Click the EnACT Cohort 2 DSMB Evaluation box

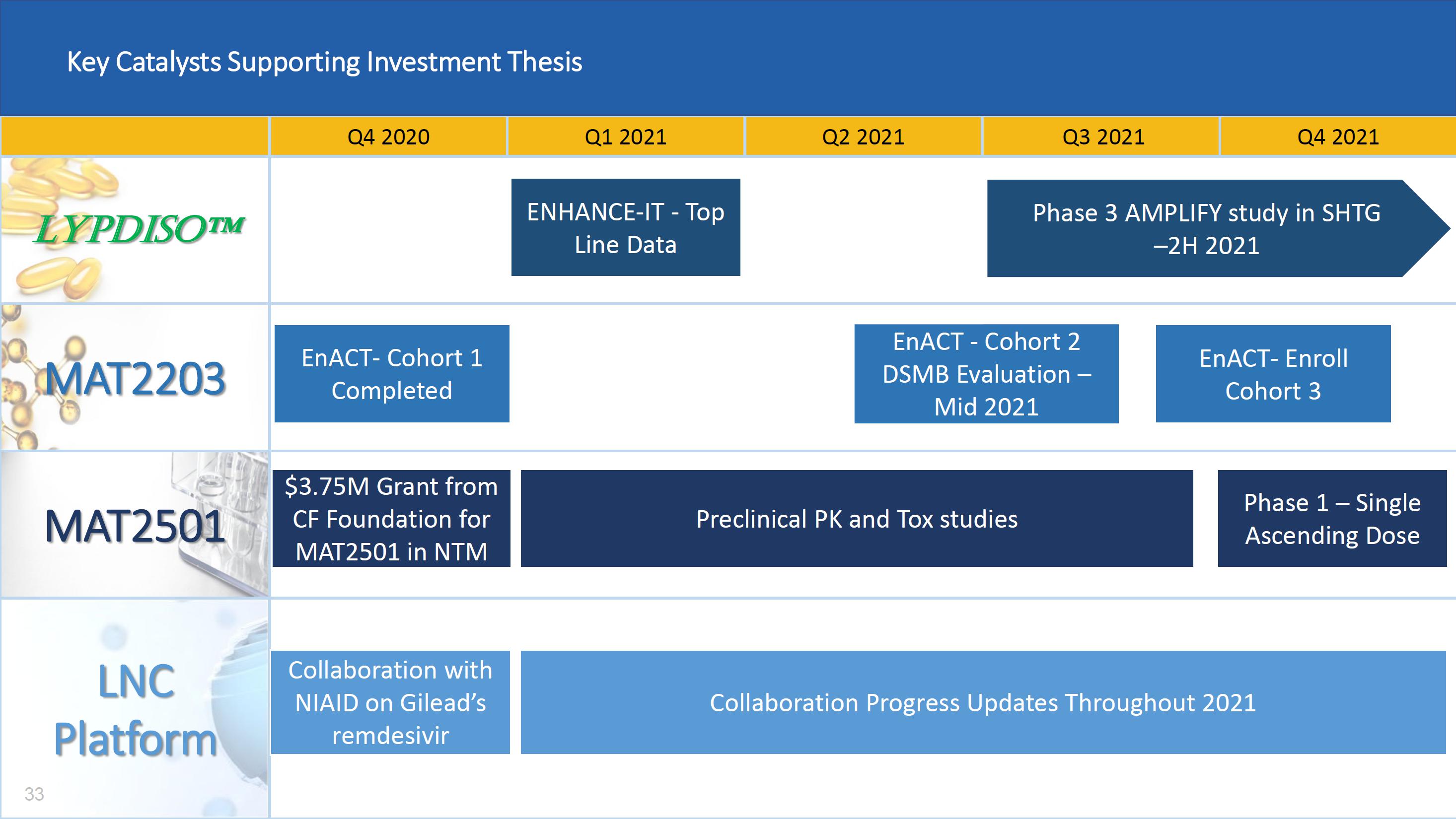tap(986, 374)
